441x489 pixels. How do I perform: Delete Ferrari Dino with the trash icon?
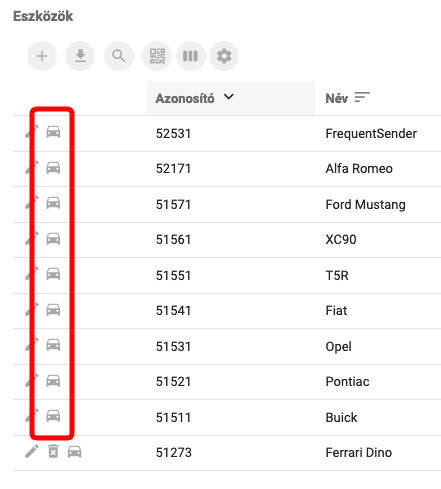53,452
